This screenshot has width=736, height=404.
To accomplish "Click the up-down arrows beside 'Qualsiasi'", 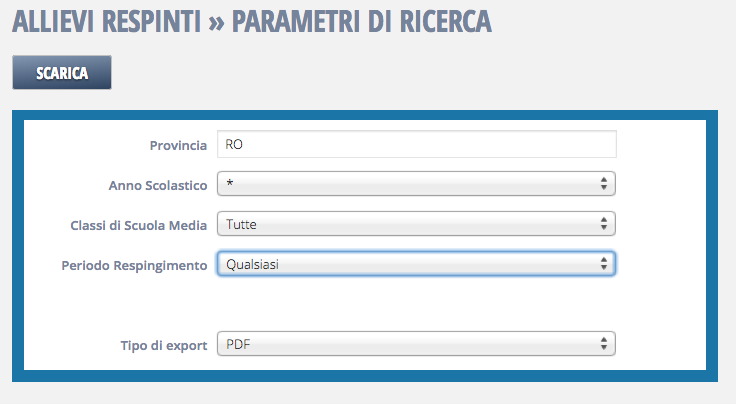I will (604, 264).
